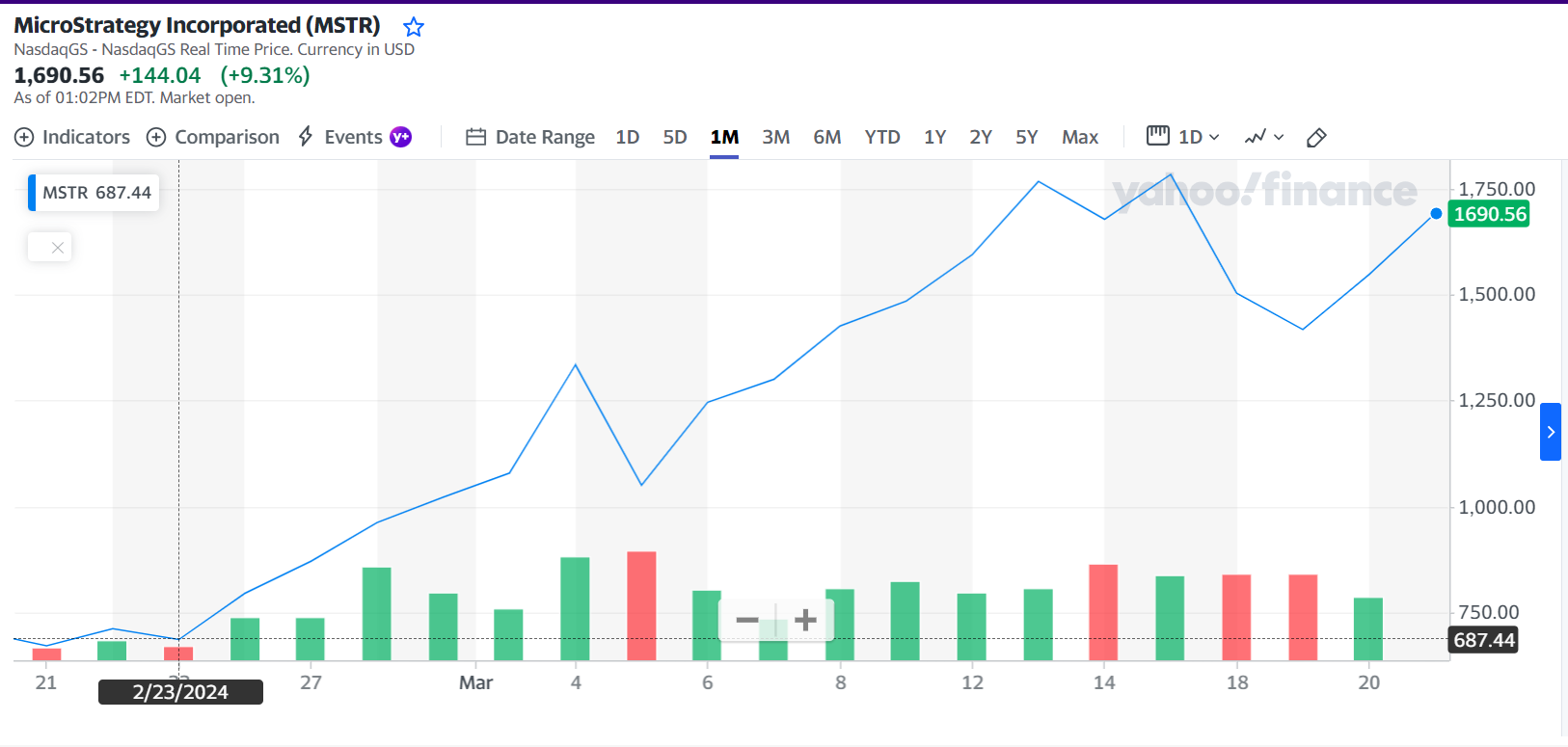Click the (+9.31%) percent change value

click(265, 75)
